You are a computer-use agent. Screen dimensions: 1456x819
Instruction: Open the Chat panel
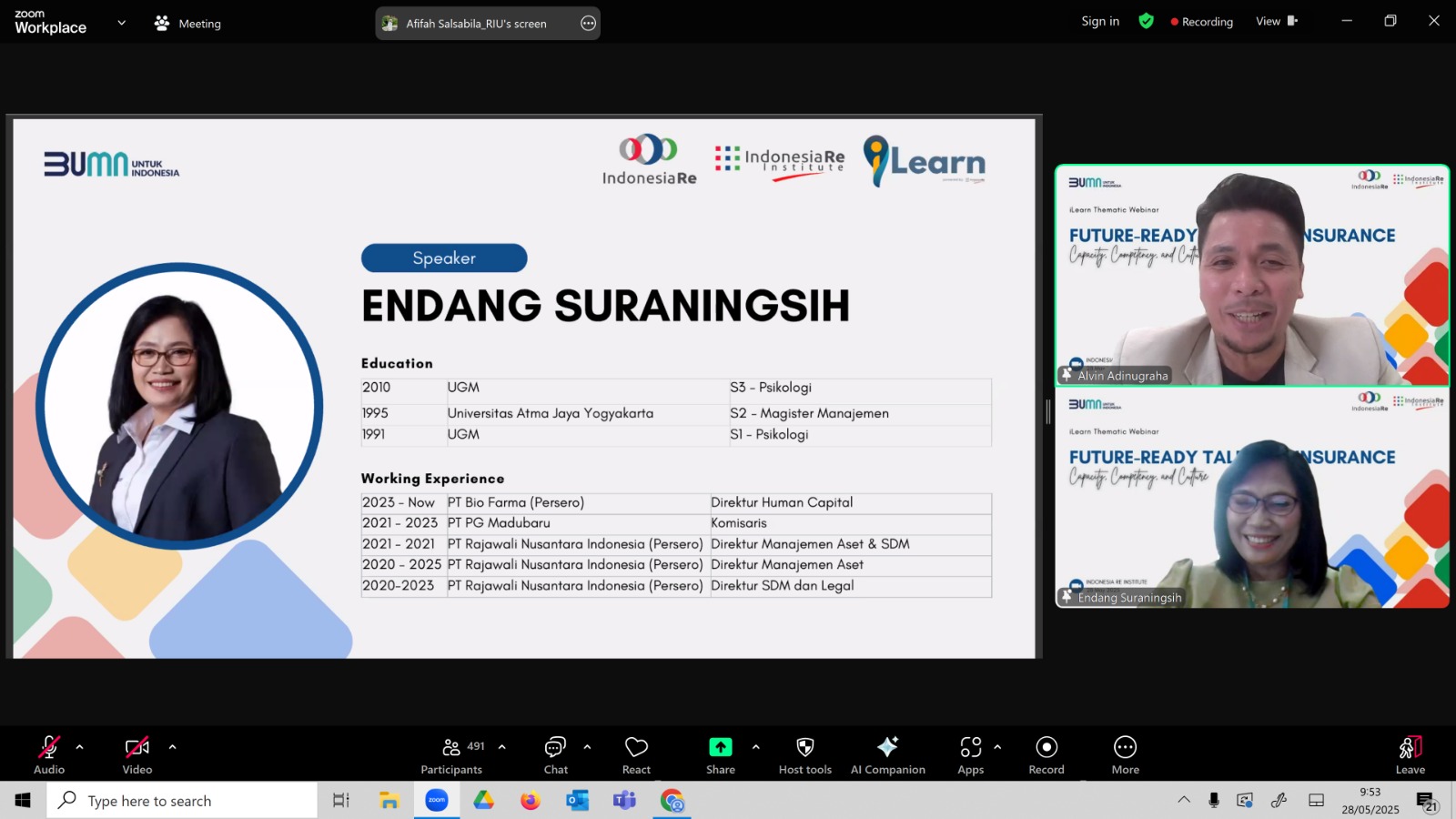[x=555, y=755]
